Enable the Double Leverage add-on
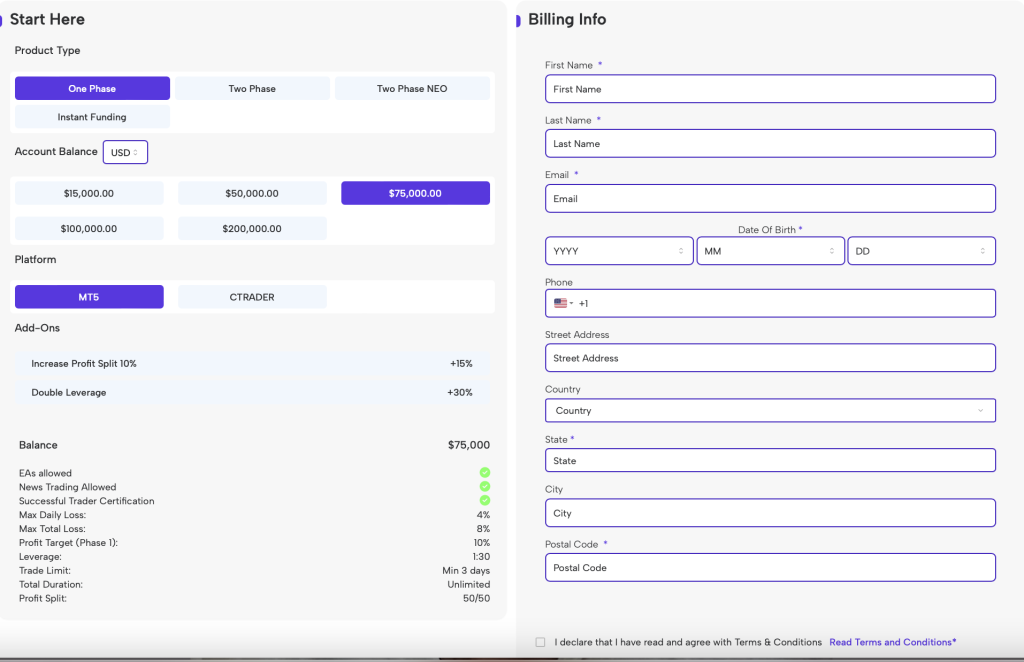This screenshot has width=1024, height=662. click(x=251, y=393)
